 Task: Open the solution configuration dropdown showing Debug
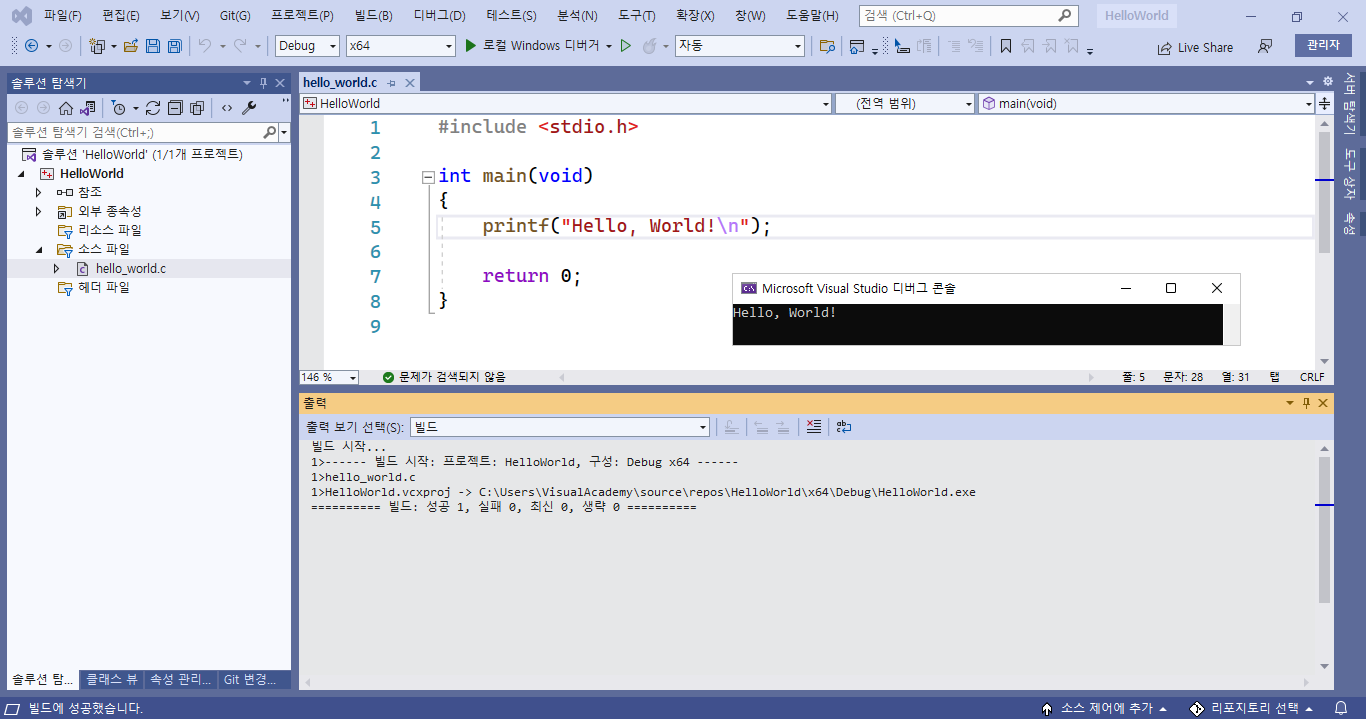(306, 45)
